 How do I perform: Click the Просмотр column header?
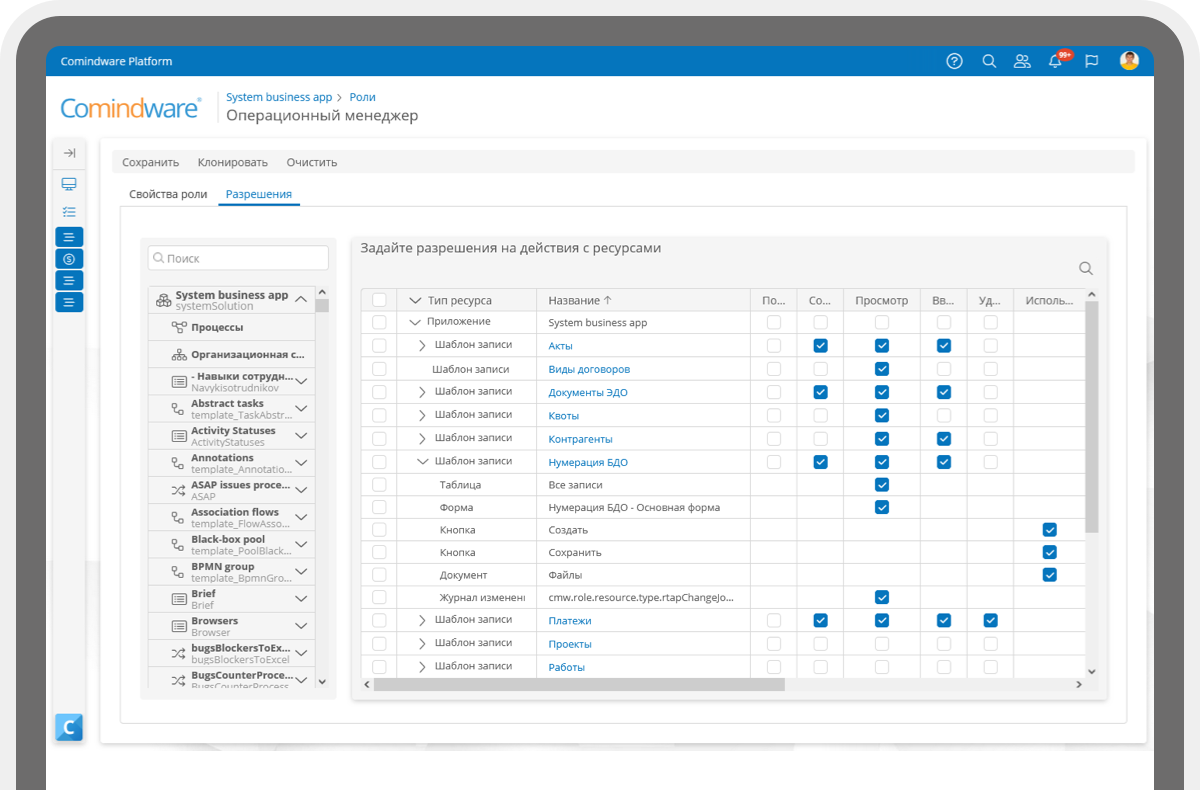(882, 300)
